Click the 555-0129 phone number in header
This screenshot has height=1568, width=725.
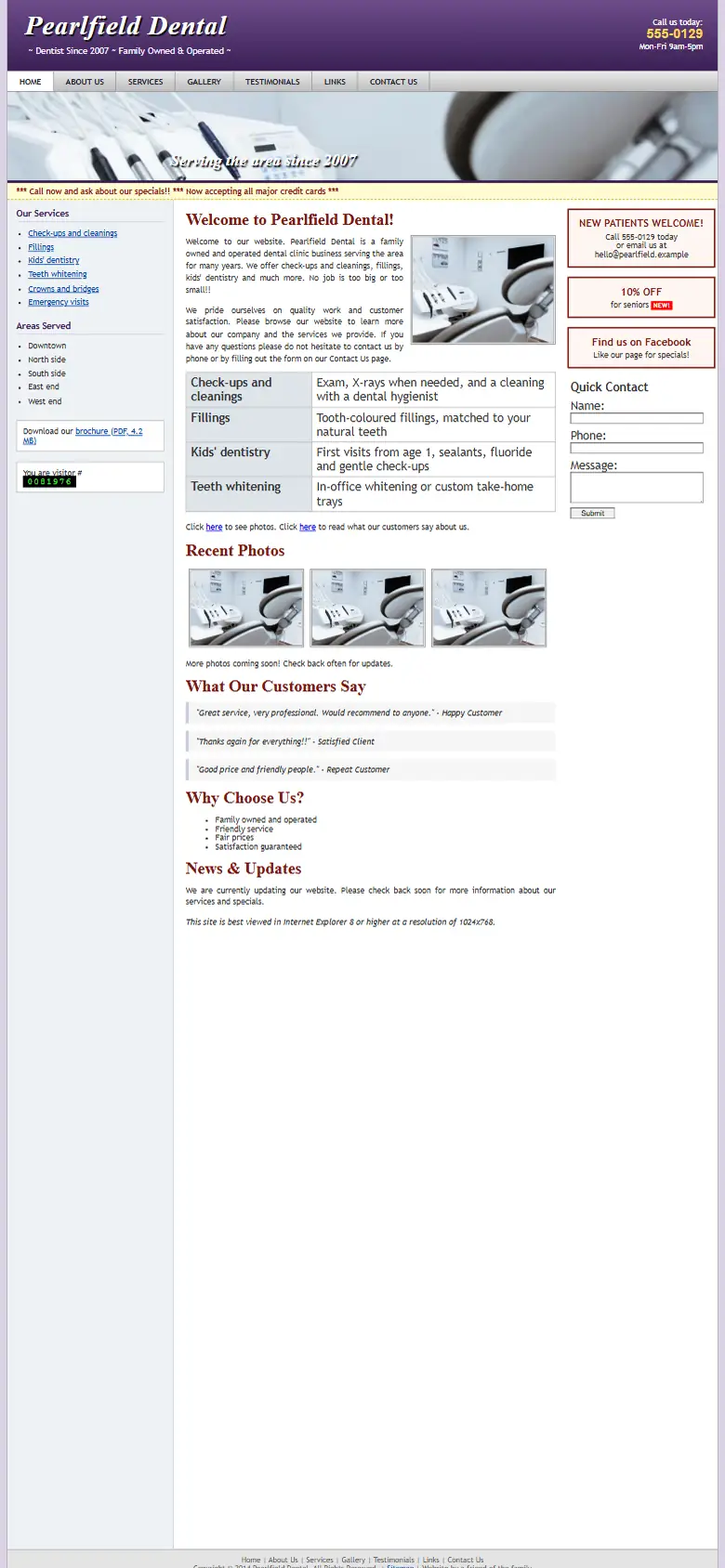click(675, 33)
